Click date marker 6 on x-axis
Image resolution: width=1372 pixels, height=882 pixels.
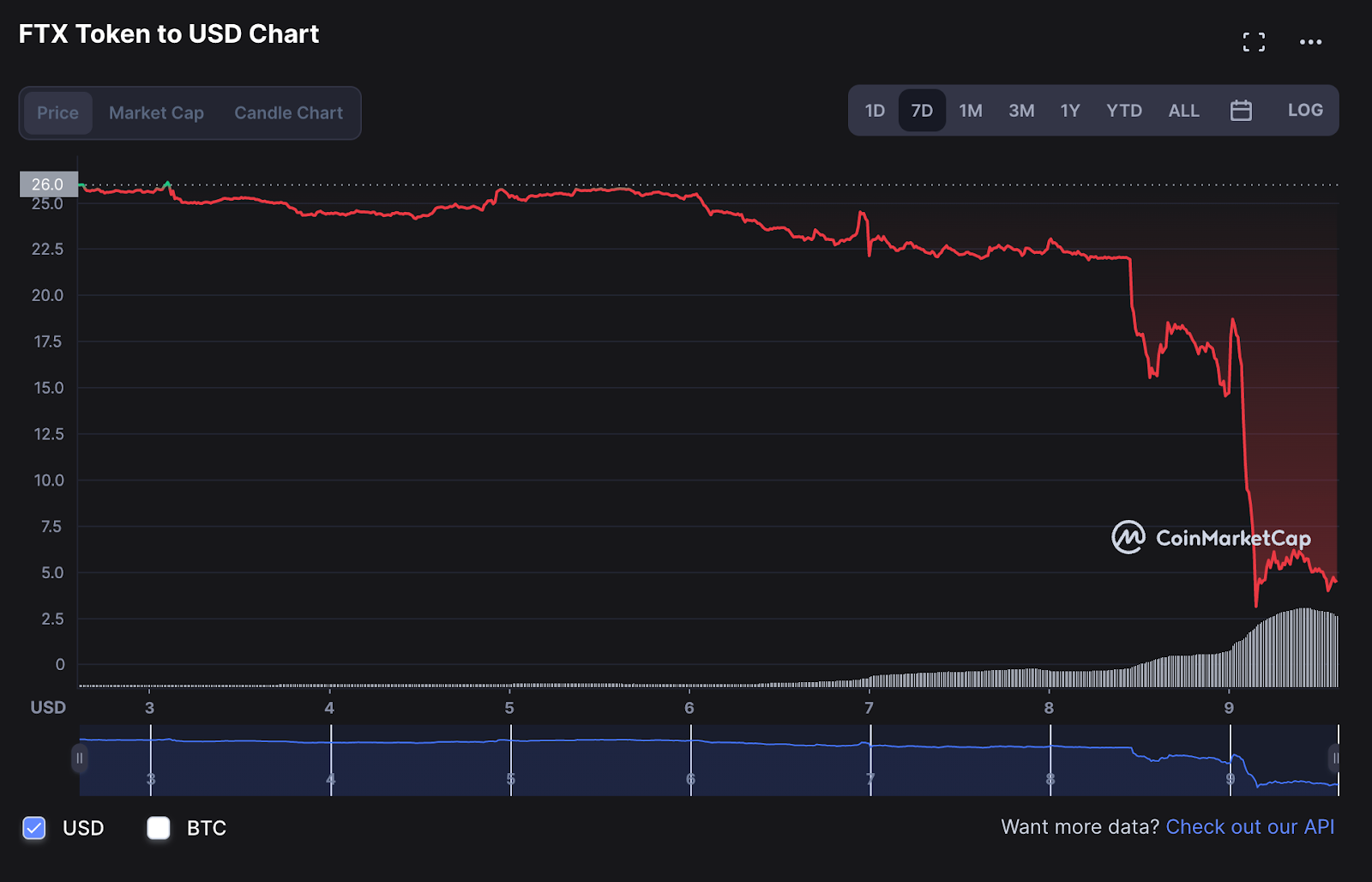tap(689, 708)
